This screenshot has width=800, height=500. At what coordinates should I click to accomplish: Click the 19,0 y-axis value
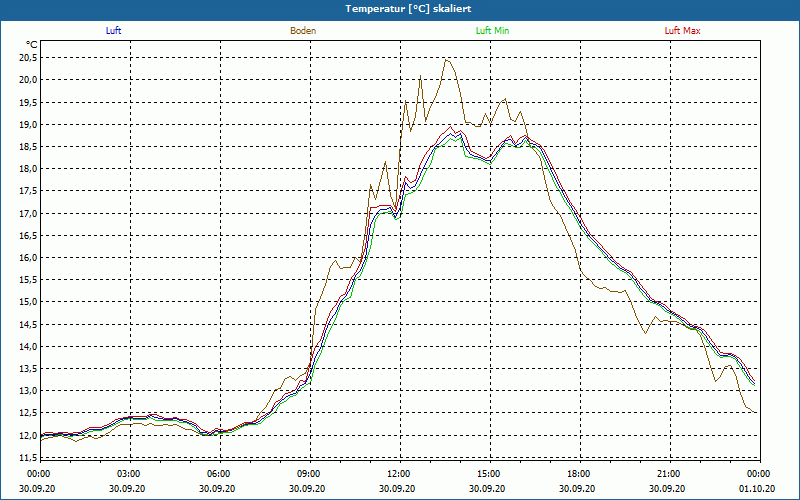point(28,124)
